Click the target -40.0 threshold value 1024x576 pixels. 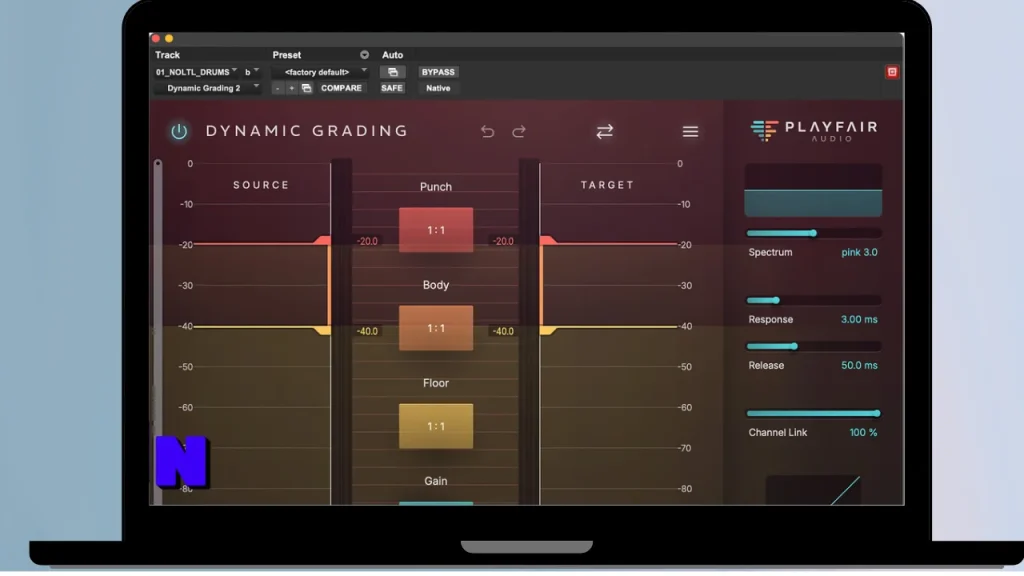pyautogui.click(x=503, y=331)
